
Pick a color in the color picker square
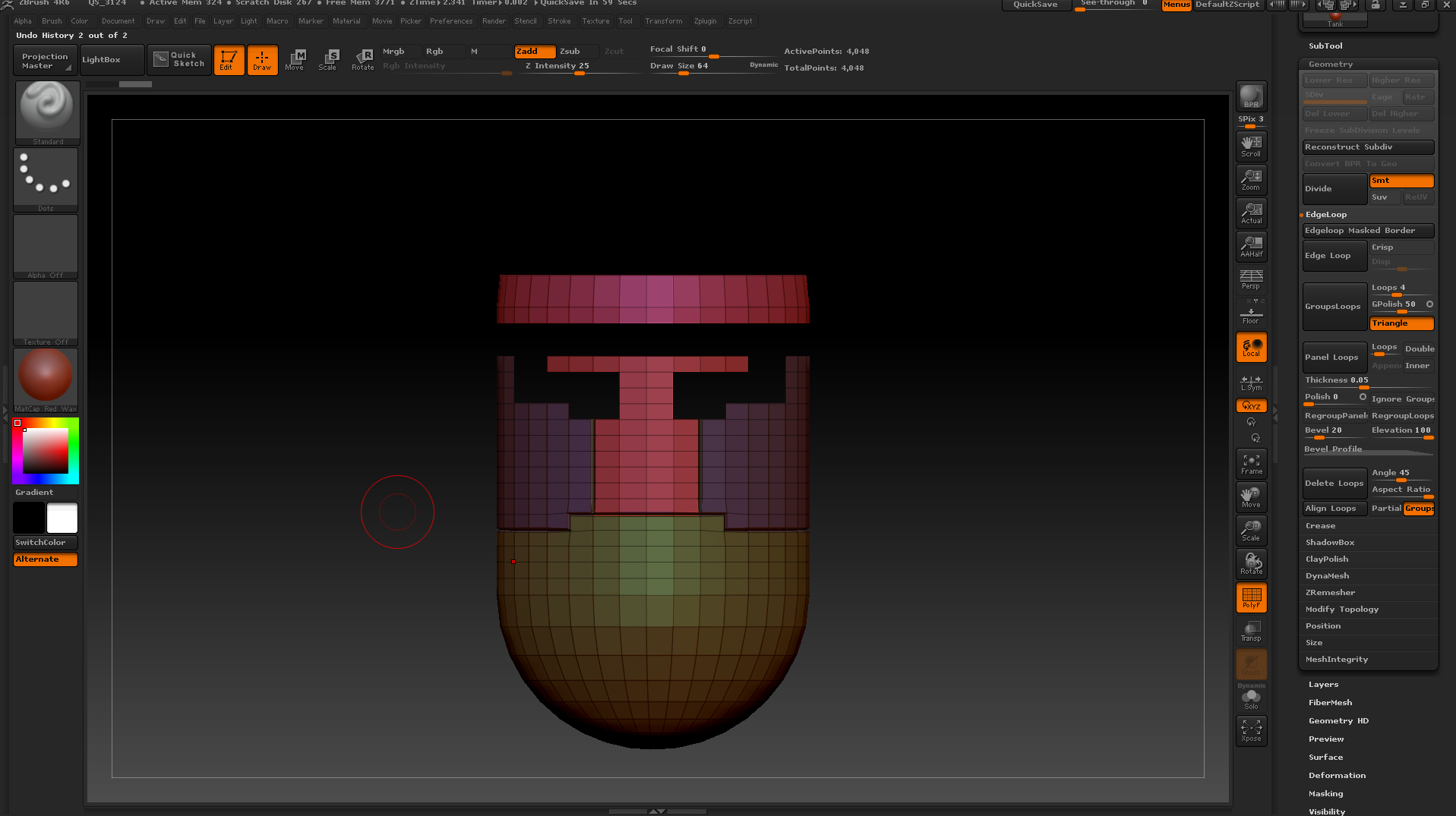46,451
